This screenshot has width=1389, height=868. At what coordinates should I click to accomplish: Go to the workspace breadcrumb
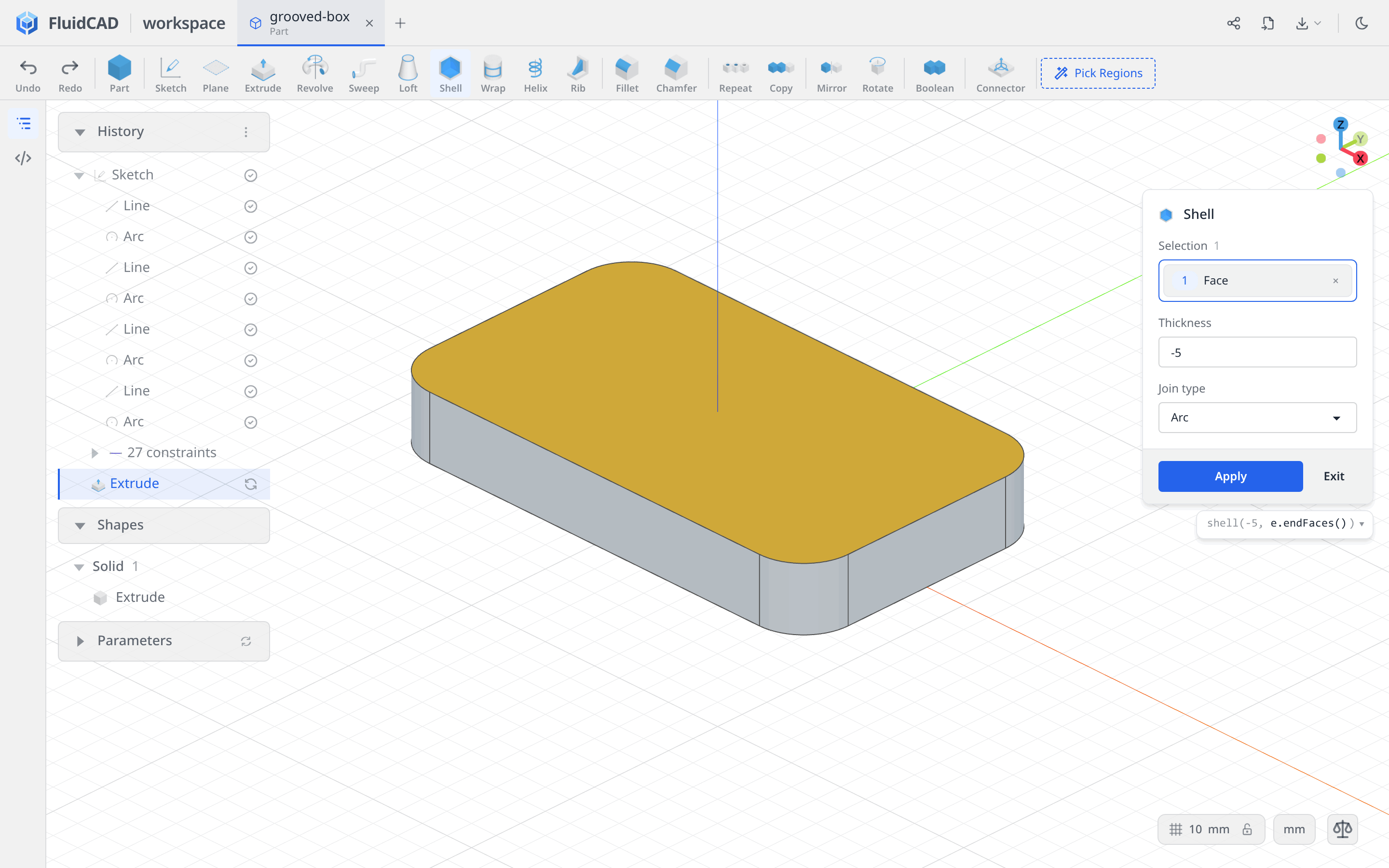click(184, 23)
